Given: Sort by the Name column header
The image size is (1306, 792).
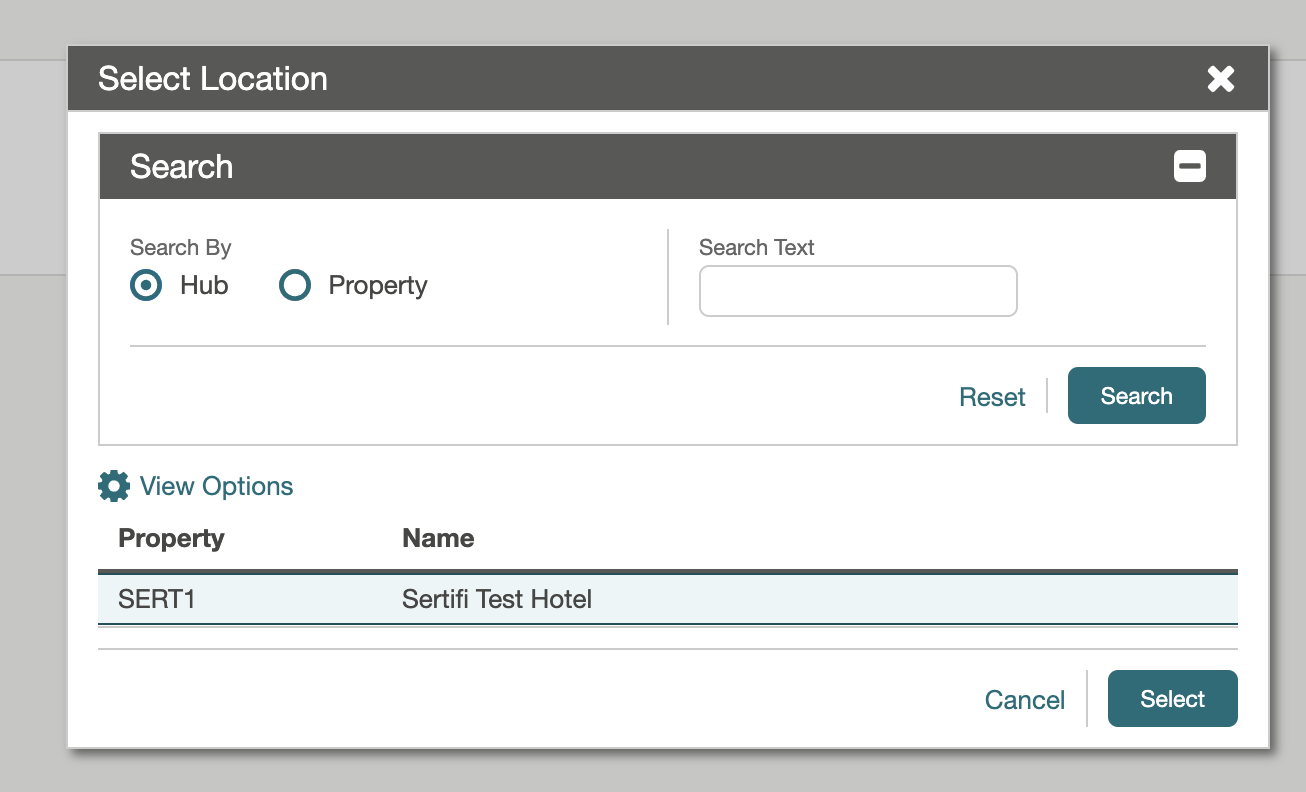Looking at the screenshot, I should pyautogui.click(x=438, y=538).
